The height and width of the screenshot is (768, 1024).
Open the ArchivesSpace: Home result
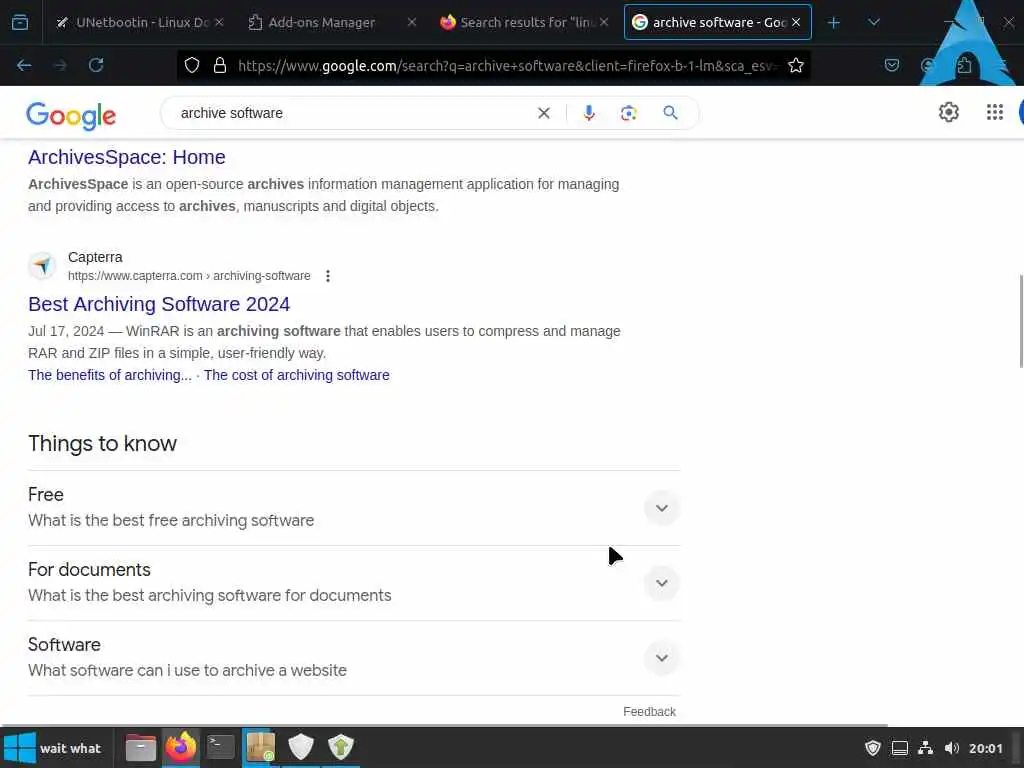pos(127,157)
